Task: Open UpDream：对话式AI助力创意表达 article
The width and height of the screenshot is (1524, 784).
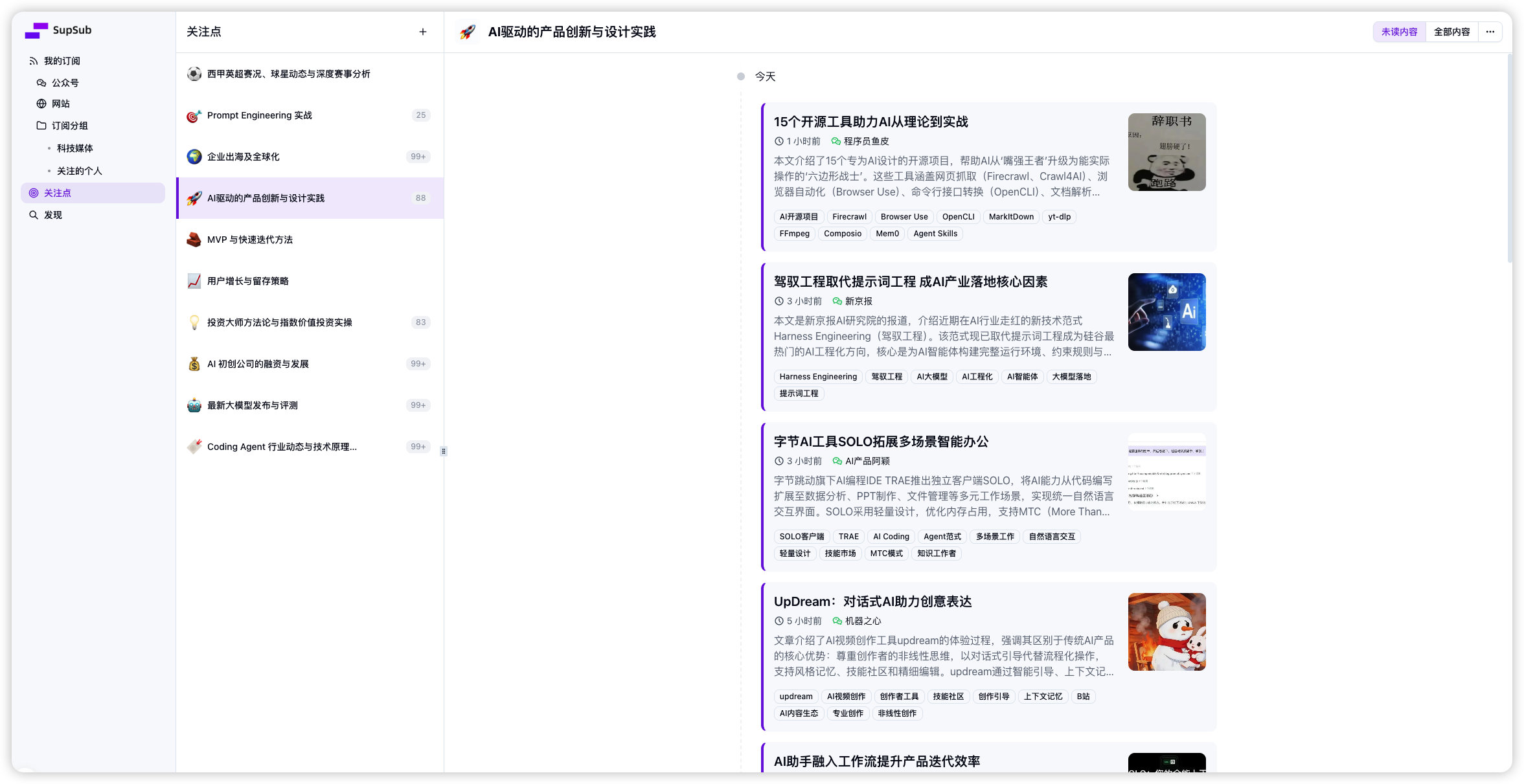Action: click(x=872, y=601)
